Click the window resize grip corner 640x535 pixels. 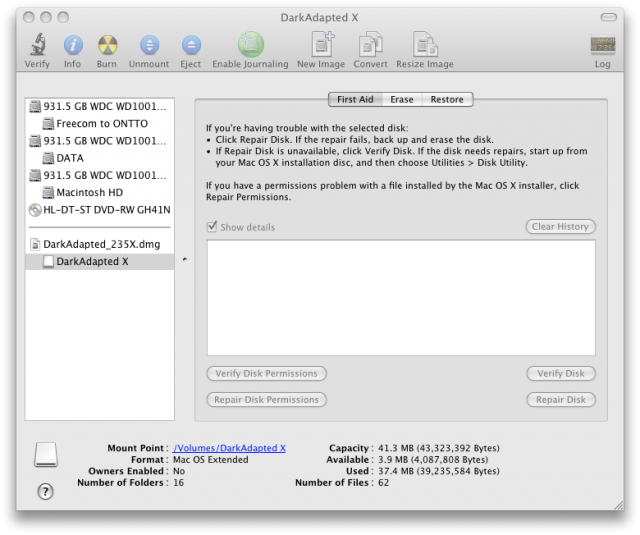[618, 505]
